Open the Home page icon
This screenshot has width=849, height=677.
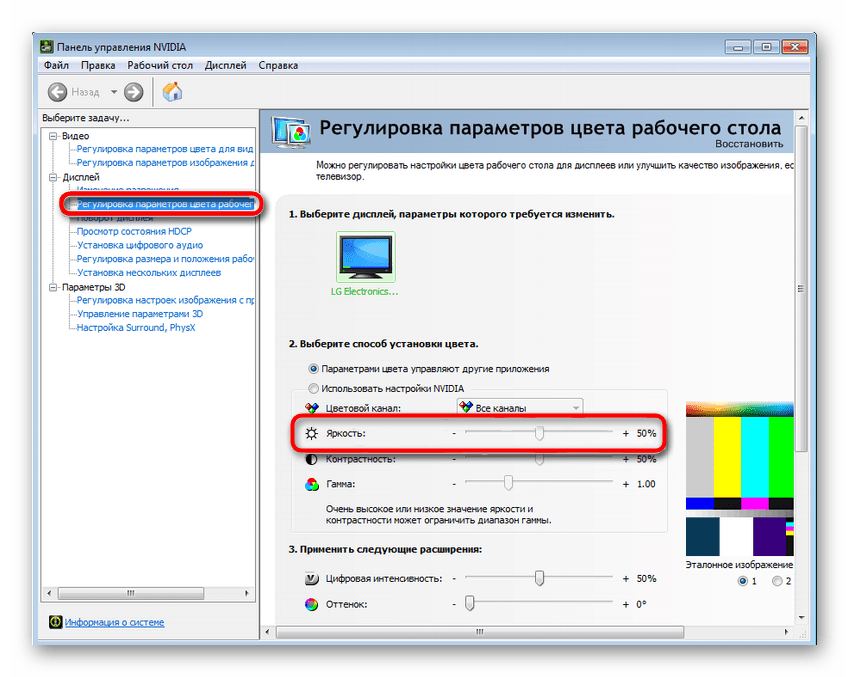[172, 92]
